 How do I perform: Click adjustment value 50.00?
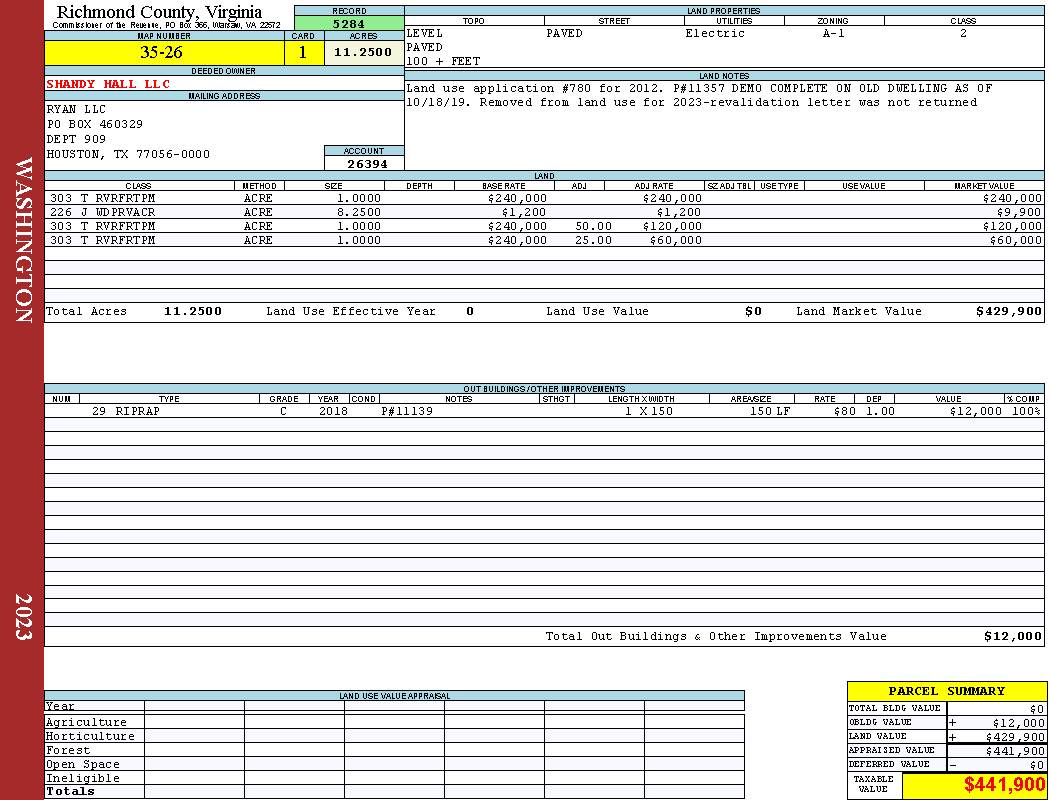(593, 226)
